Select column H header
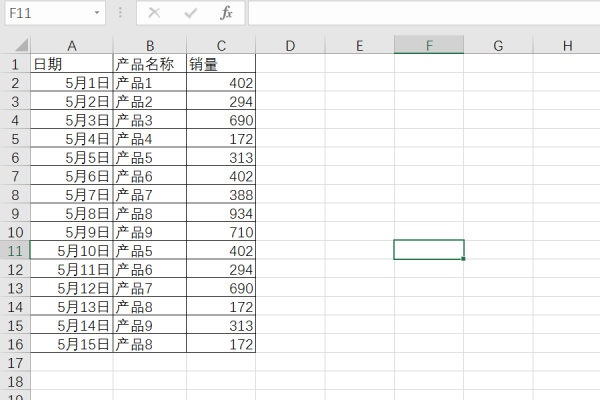Screen dimensions: 600x400 (x=567, y=46)
